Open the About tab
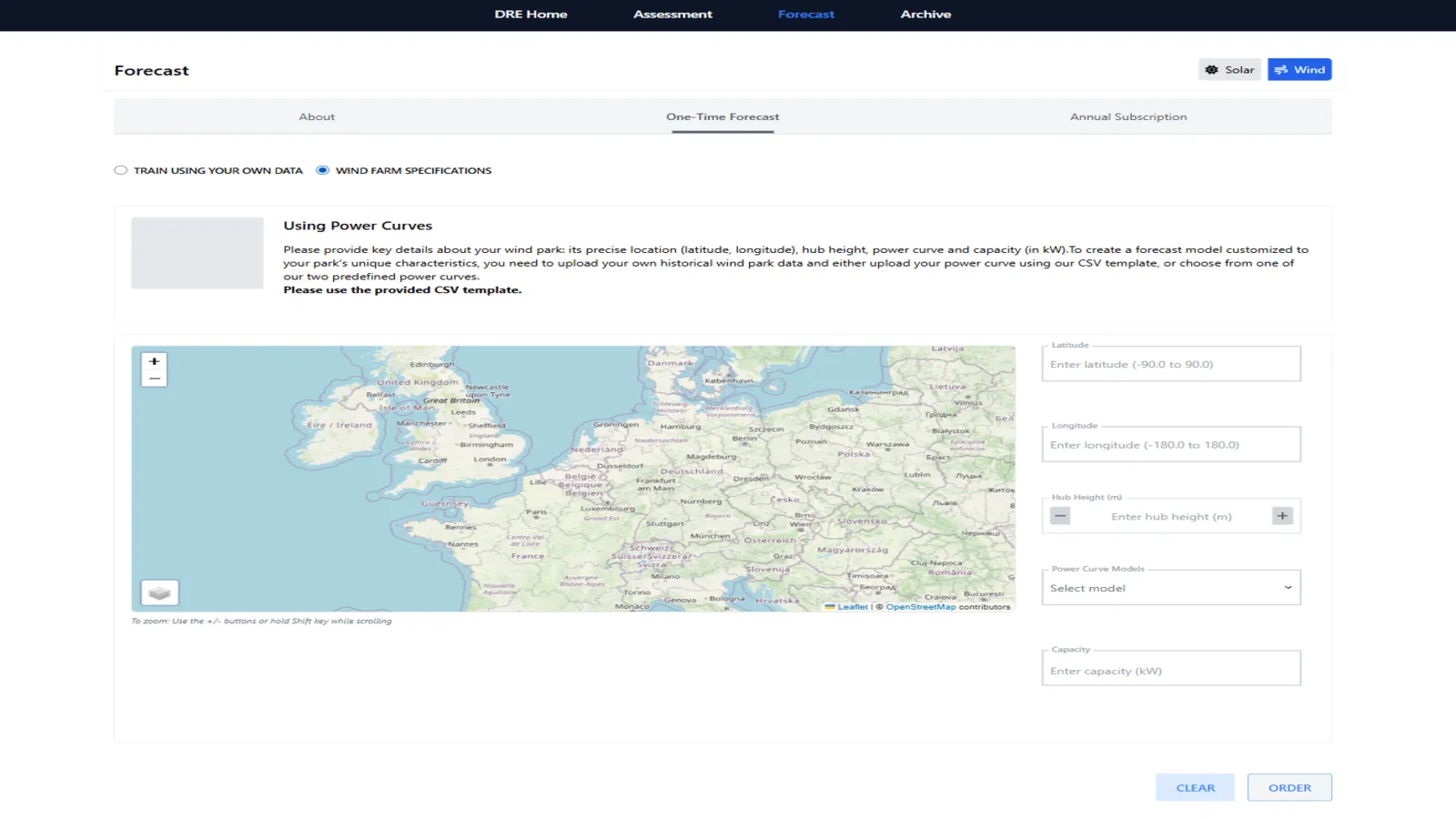 pos(317,116)
